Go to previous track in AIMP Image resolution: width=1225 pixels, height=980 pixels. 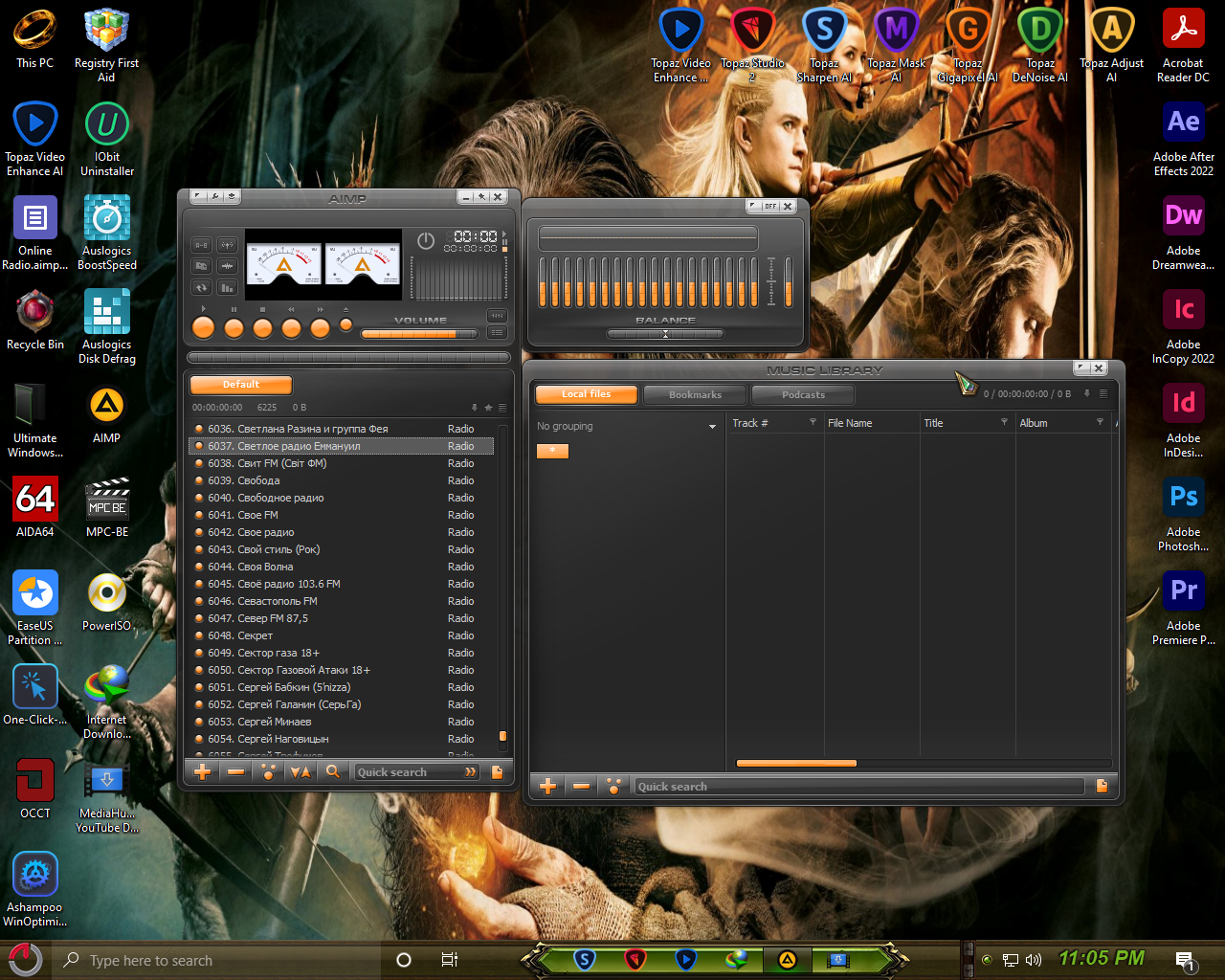291,328
